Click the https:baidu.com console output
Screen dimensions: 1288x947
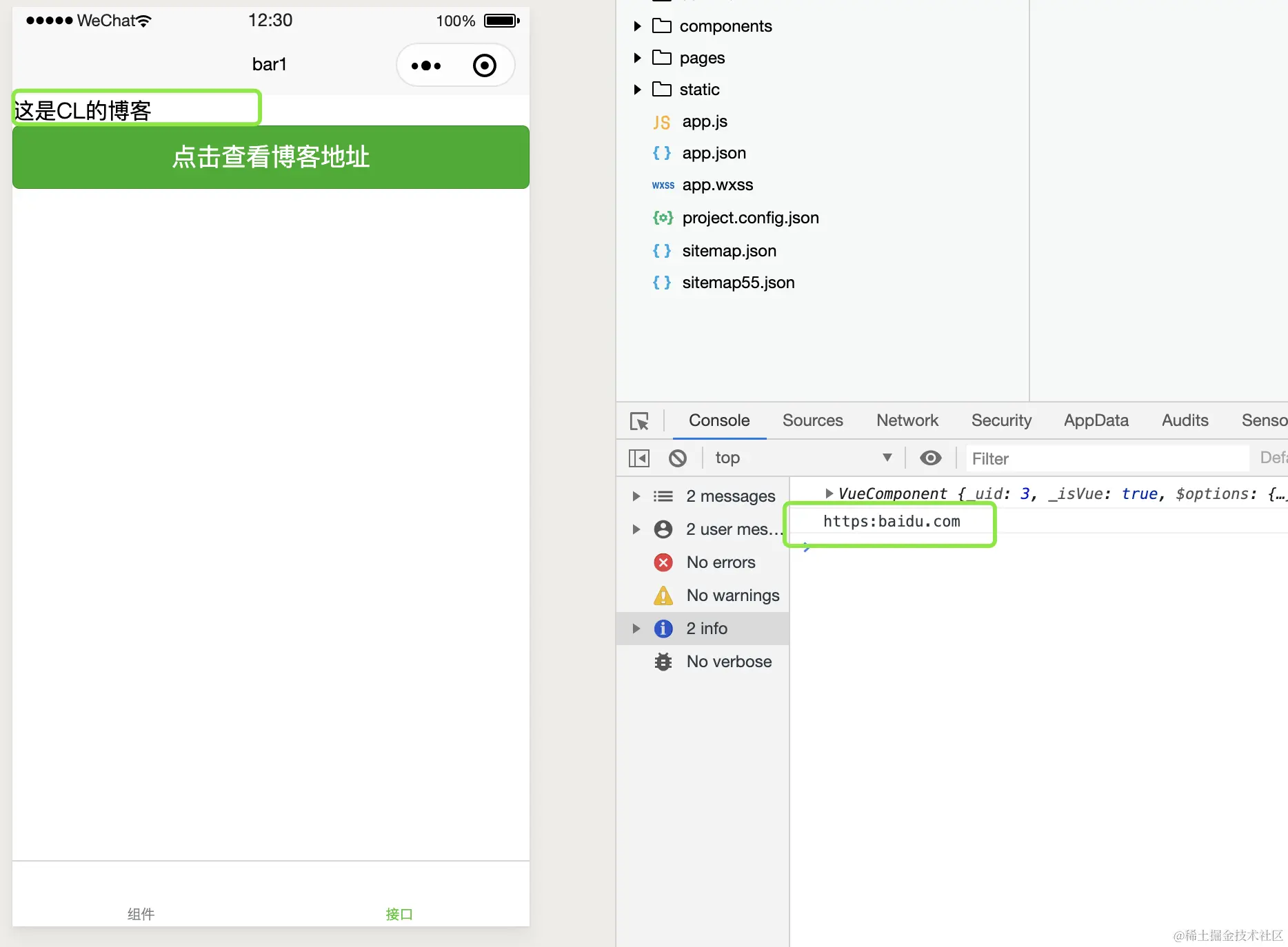(x=892, y=522)
